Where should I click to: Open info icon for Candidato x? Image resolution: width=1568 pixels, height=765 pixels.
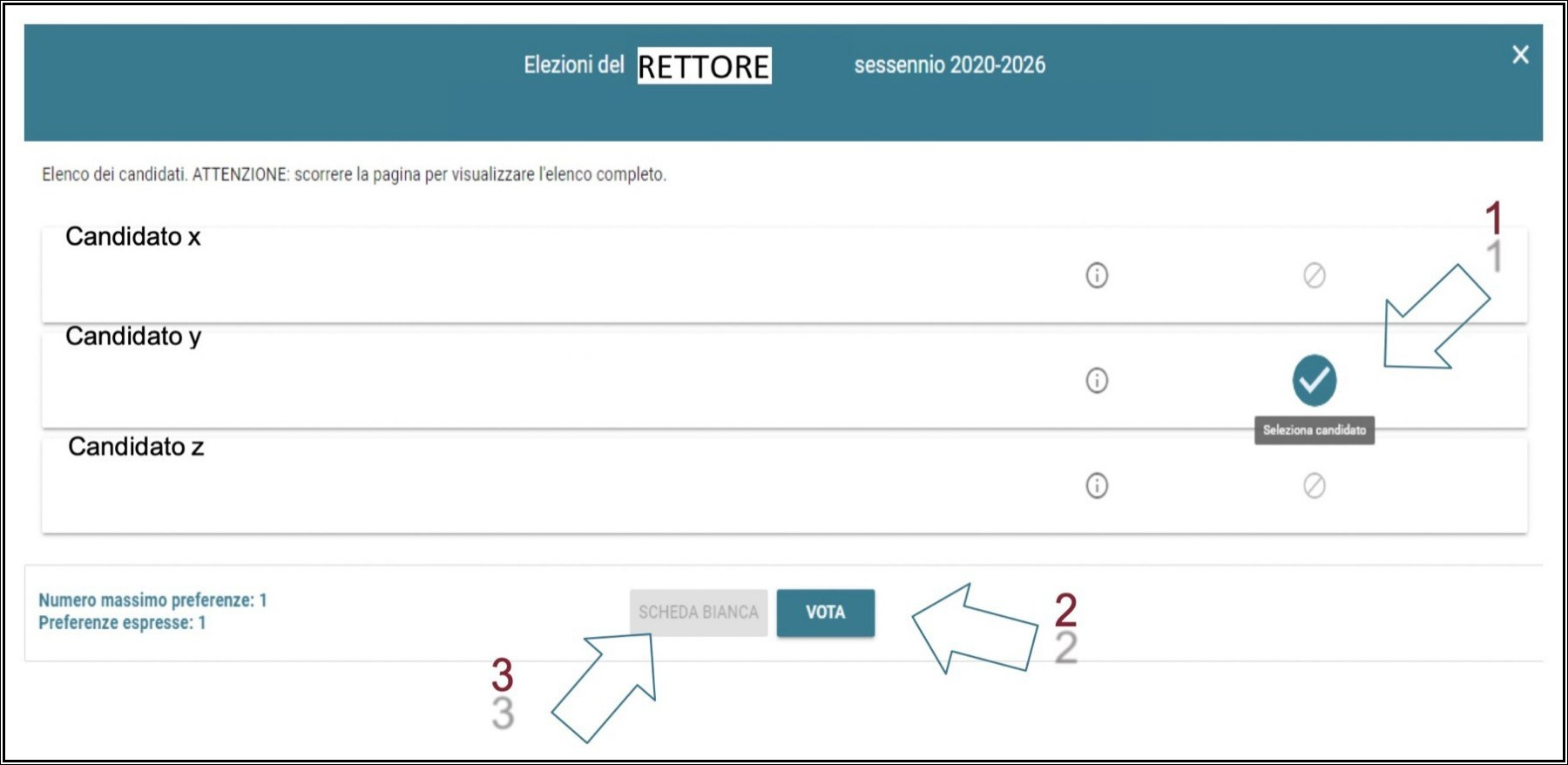pyautogui.click(x=1097, y=275)
